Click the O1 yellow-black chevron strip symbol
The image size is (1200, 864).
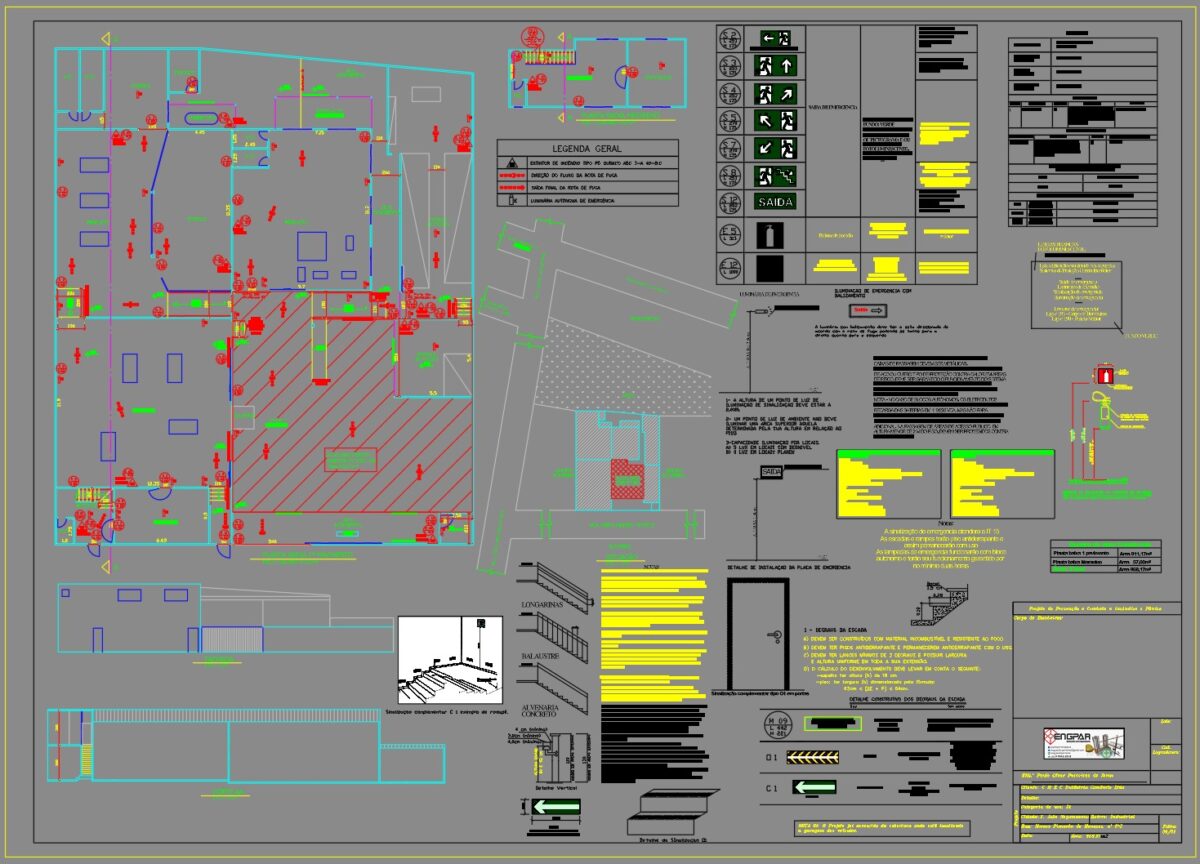click(x=814, y=757)
